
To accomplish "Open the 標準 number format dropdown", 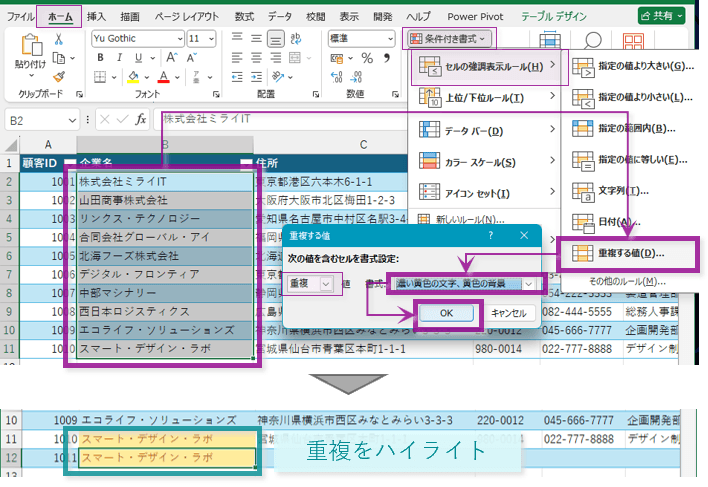I will (x=391, y=39).
